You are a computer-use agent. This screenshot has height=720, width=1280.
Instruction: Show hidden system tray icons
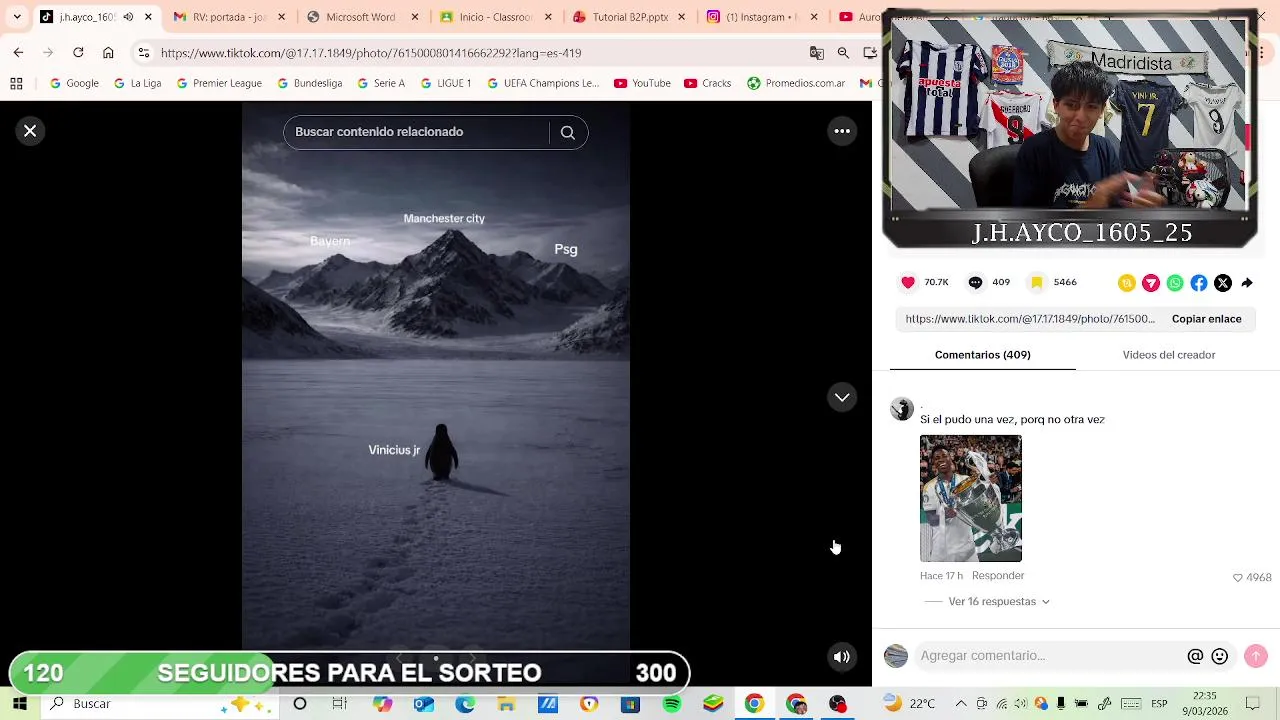(x=961, y=704)
